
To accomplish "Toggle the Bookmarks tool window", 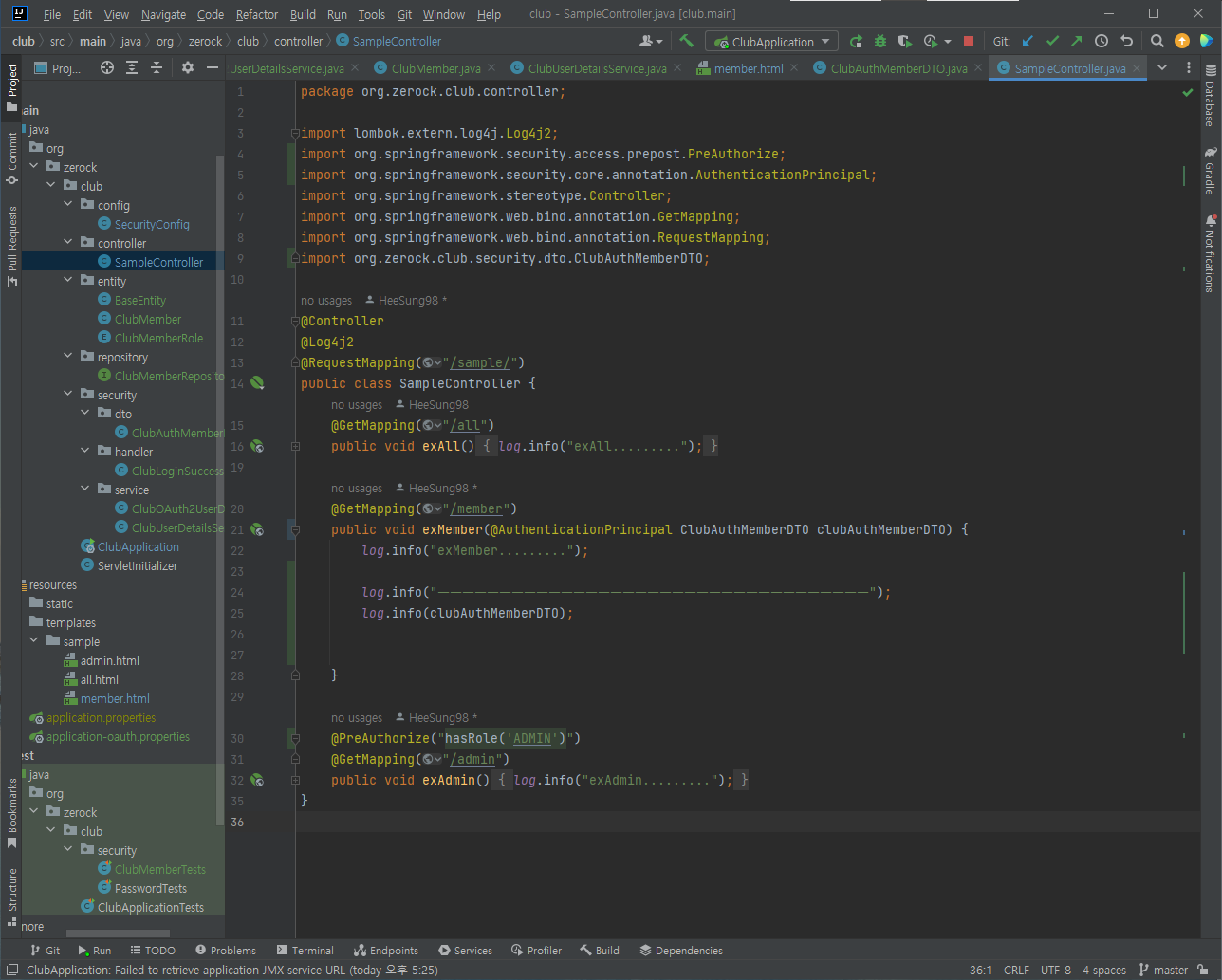I will pyautogui.click(x=12, y=814).
